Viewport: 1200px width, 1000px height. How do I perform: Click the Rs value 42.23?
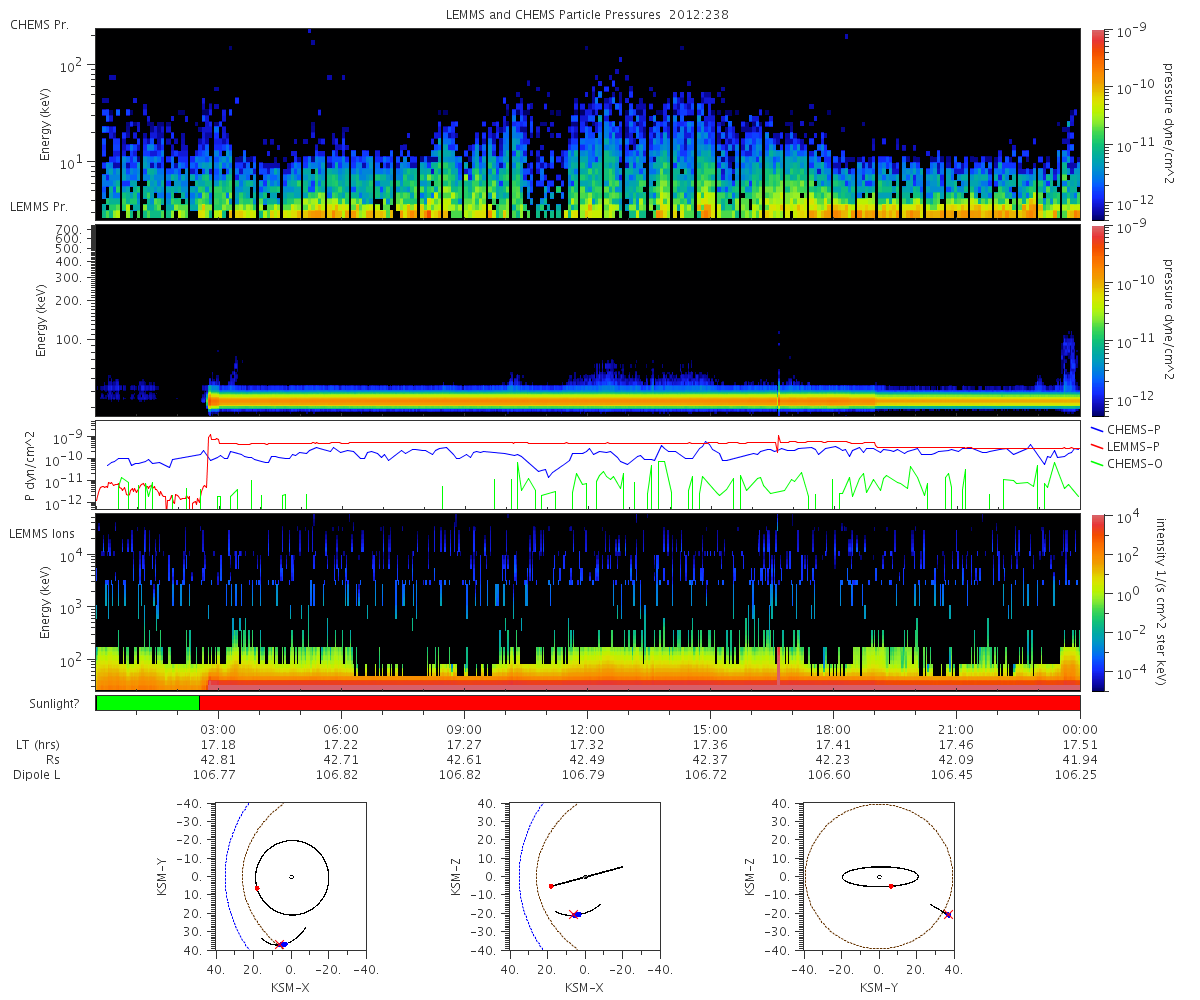[833, 760]
